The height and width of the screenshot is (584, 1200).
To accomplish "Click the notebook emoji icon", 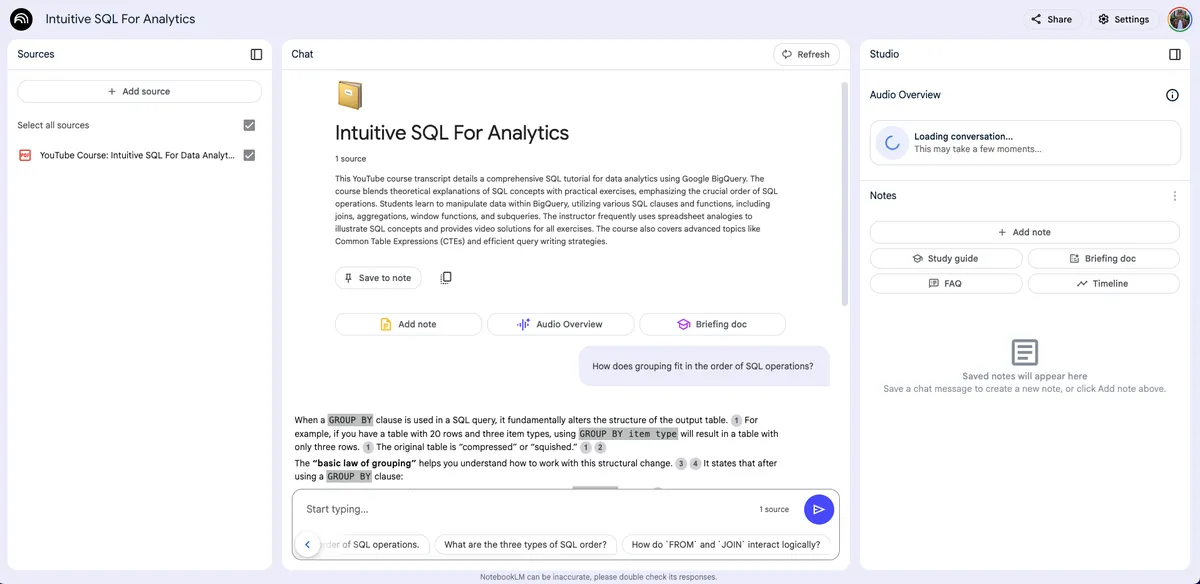I will pyautogui.click(x=349, y=95).
